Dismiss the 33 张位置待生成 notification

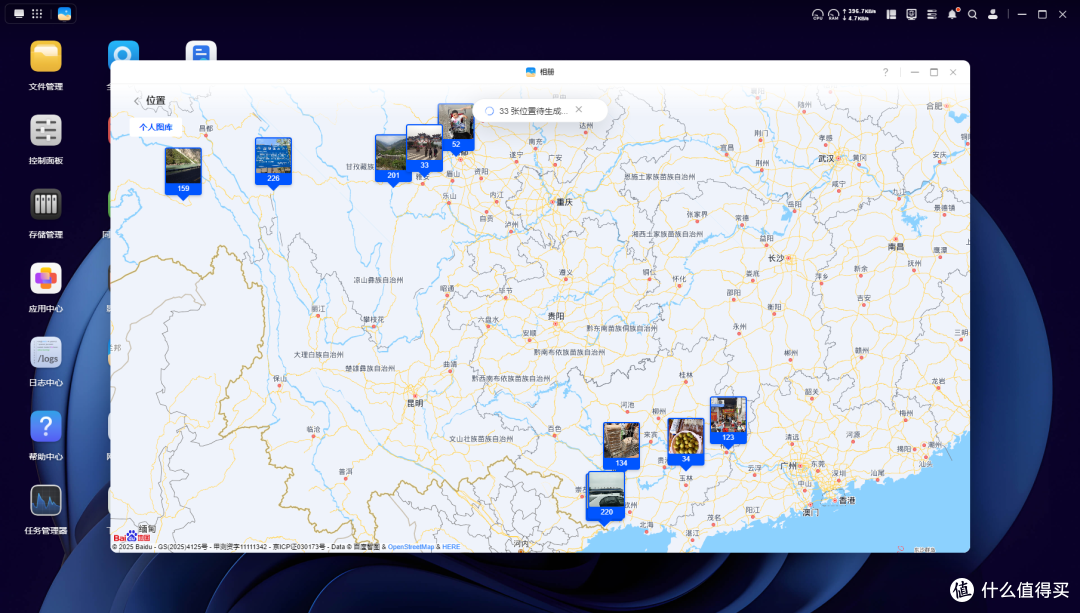click(579, 110)
